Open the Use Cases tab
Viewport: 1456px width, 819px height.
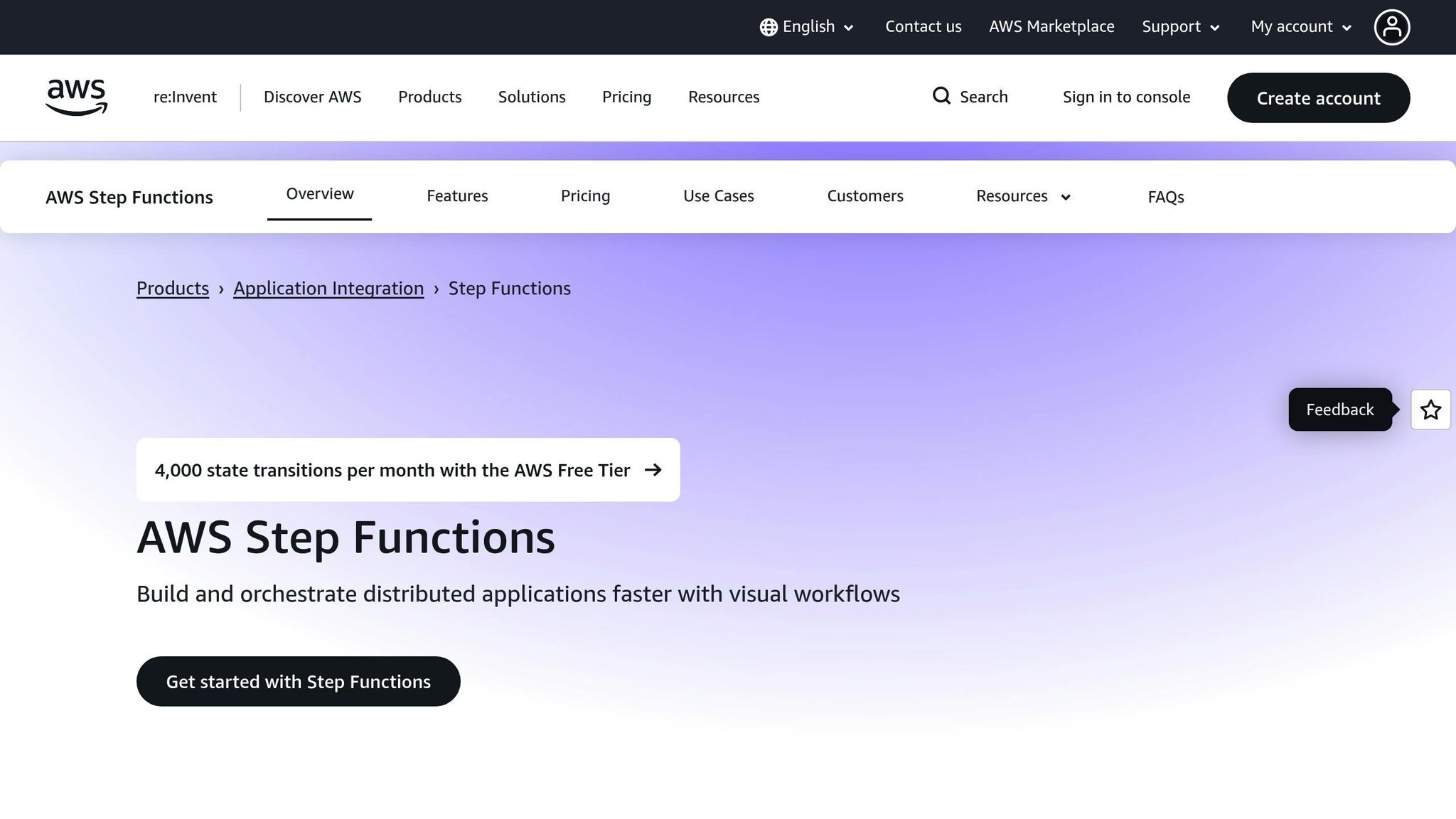(x=718, y=196)
